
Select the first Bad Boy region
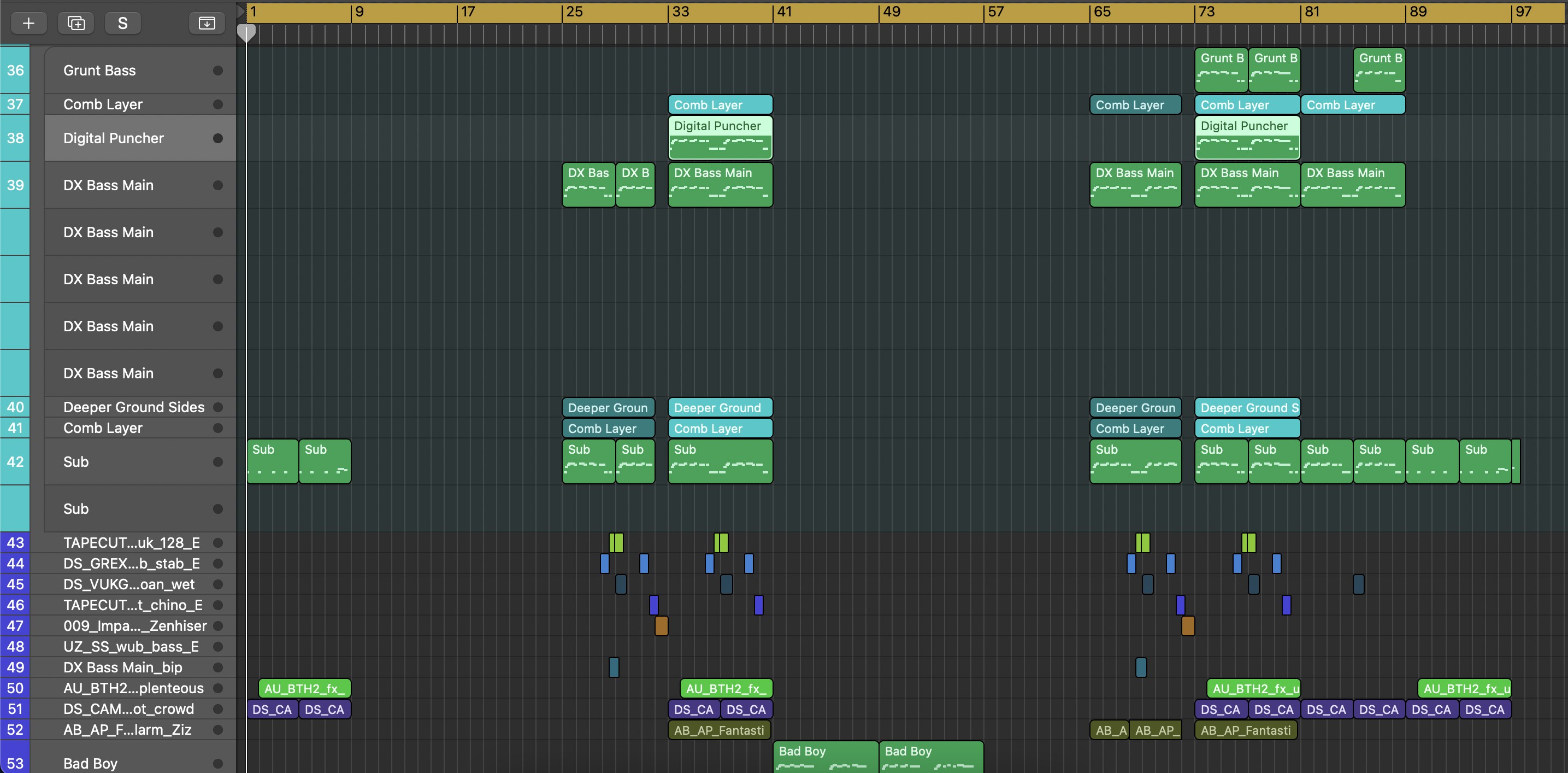(x=825, y=756)
